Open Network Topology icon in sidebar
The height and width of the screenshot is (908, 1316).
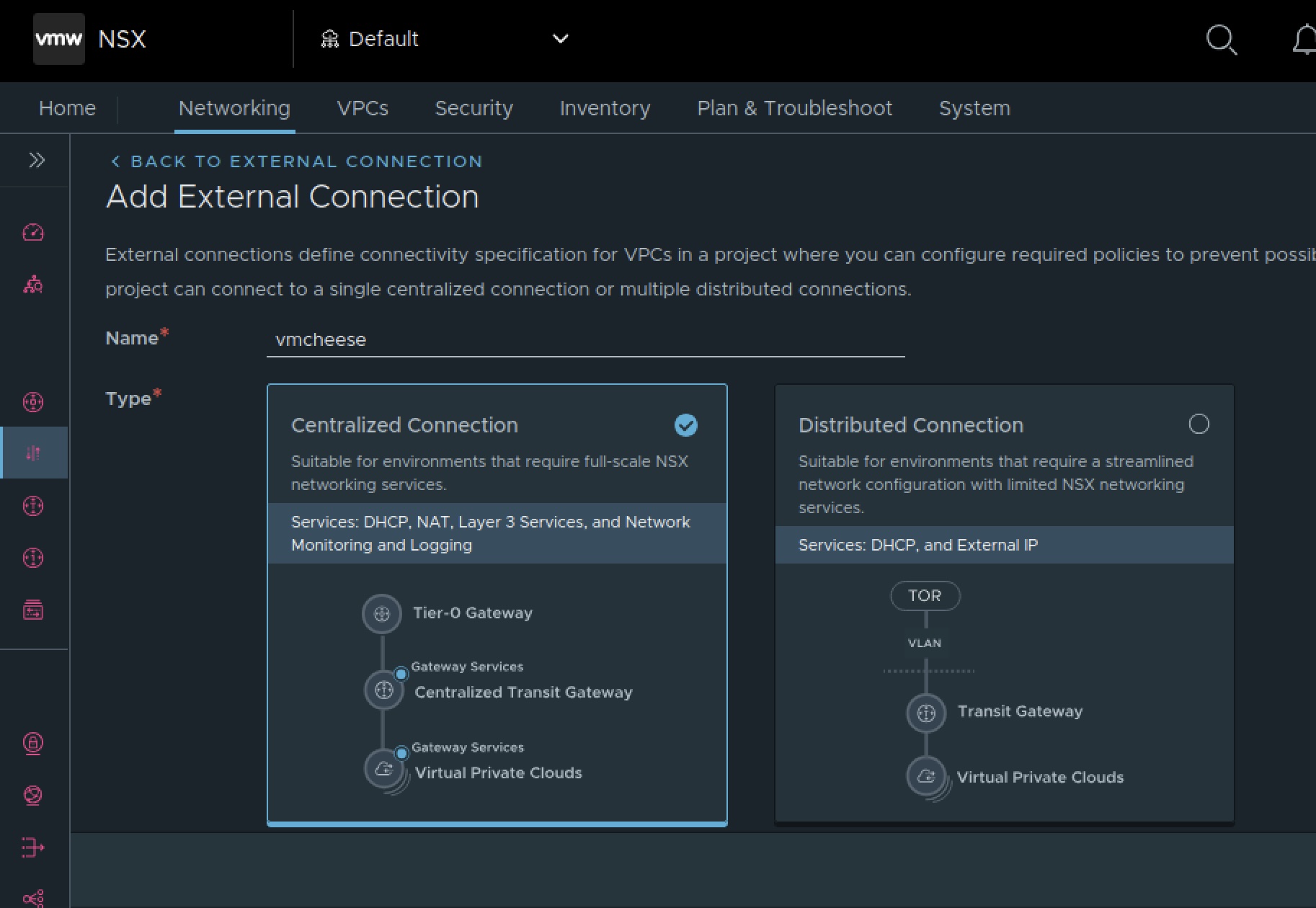coord(33,285)
